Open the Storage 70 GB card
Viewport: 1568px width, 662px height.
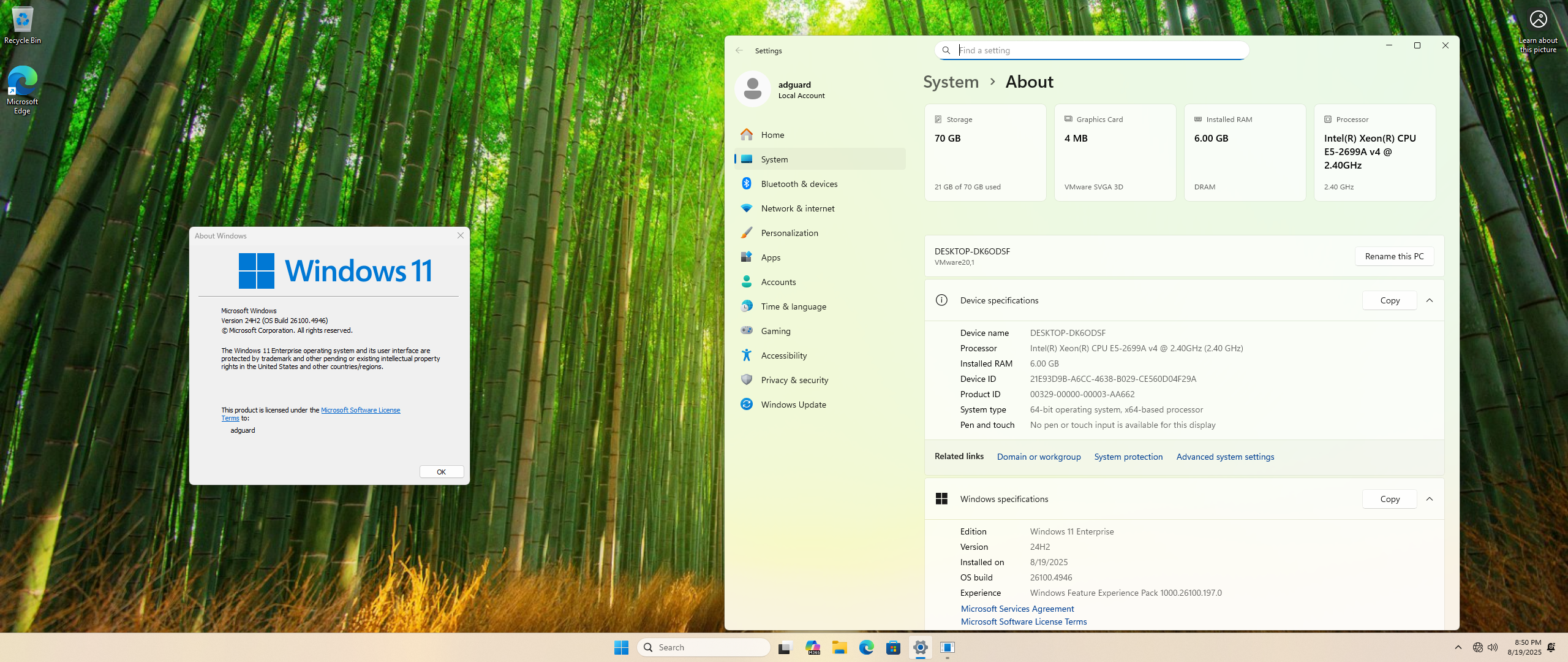tap(985, 153)
